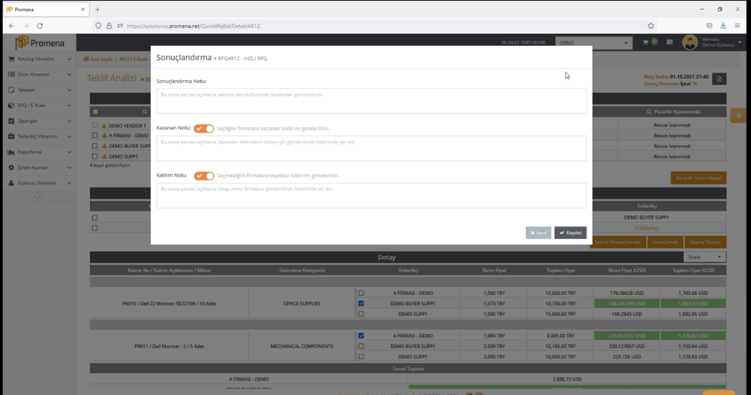Click the RFQ / E-İhale cube icon
This screenshot has height=395, width=751.
pos(11,105)
